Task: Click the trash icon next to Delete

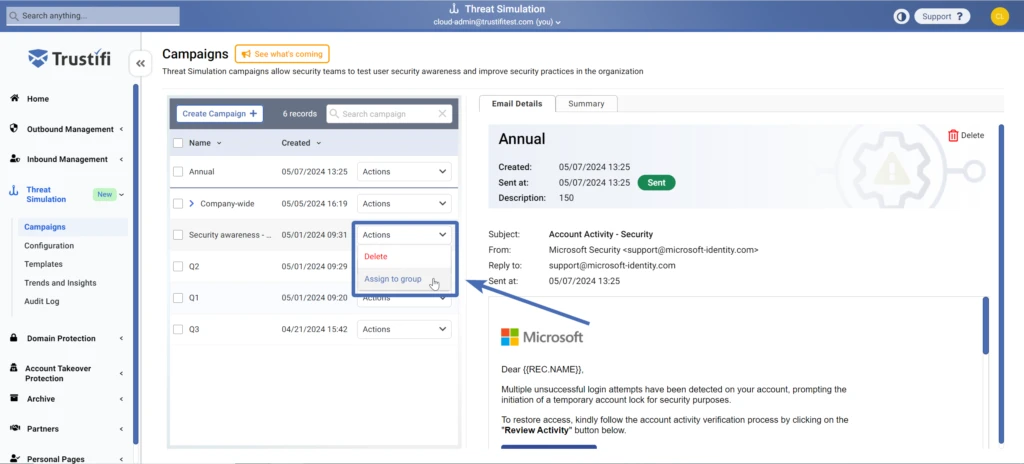Action: point(953,135)
